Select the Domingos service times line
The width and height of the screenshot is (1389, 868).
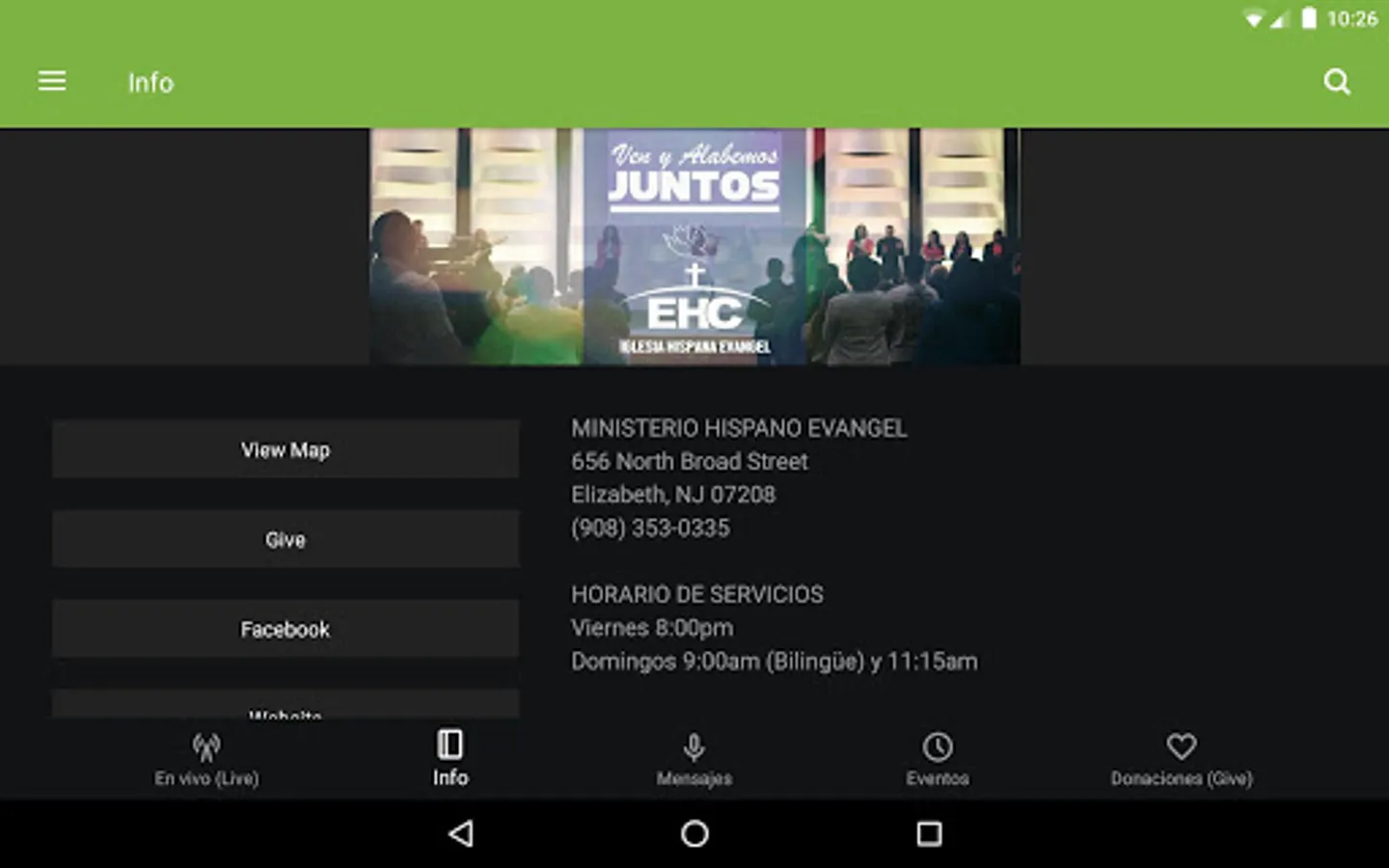coord(775,662)
